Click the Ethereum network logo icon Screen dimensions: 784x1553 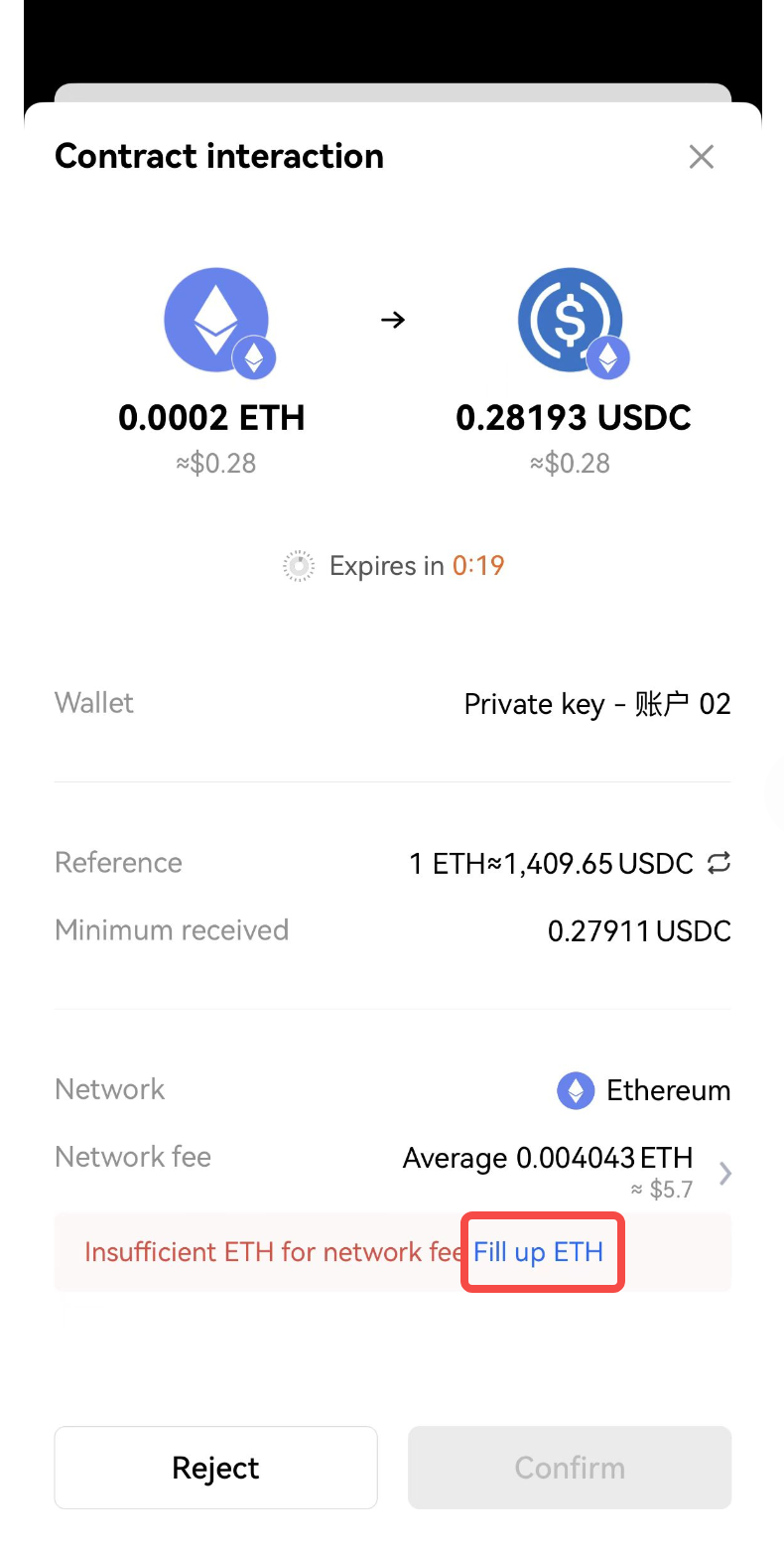tap(576, 1090)
